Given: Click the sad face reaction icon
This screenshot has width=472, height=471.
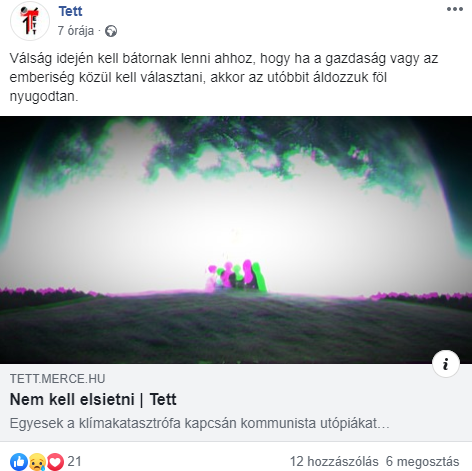Looking at the screenshot, I should 37,462.
